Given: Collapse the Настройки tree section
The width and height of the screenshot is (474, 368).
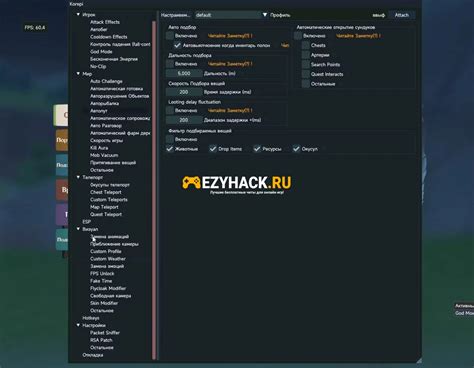Looking at the screenshot, I should pyautogui.click(x=78, y=325).
